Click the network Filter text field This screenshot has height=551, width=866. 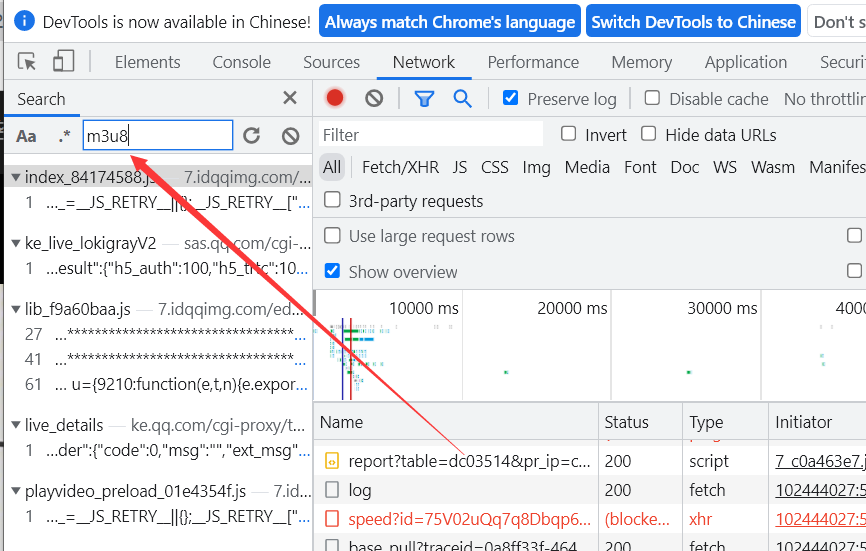[431, 135]
